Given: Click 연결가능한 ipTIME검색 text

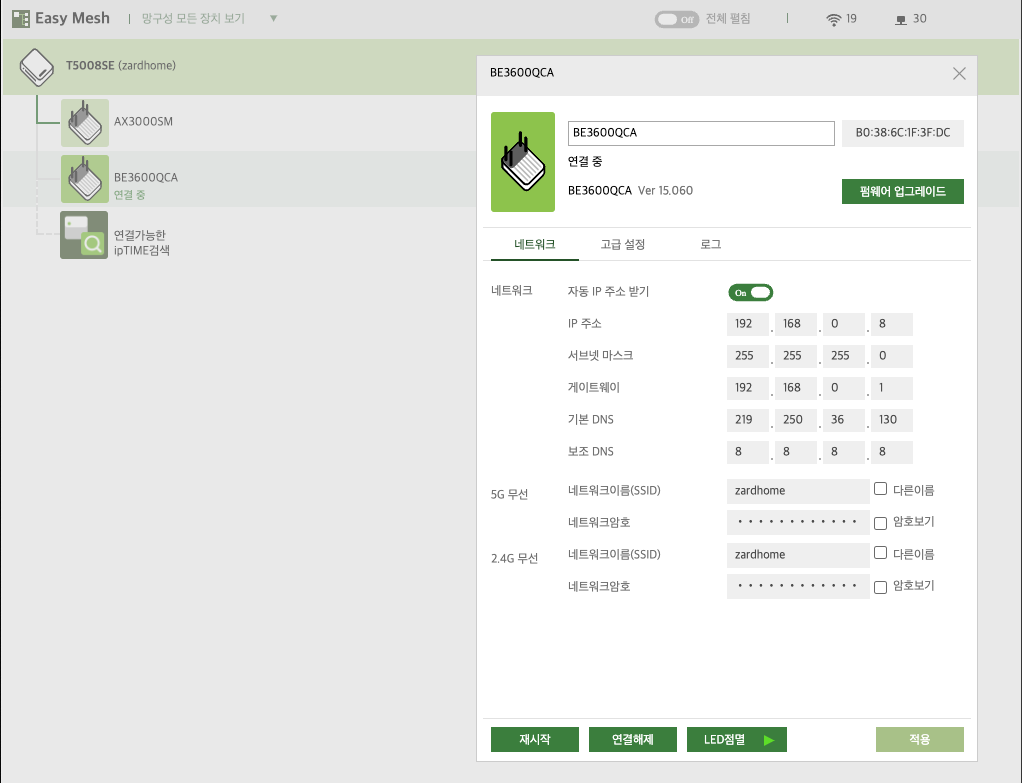Looking at the screenshot, I should coord(141,243).
